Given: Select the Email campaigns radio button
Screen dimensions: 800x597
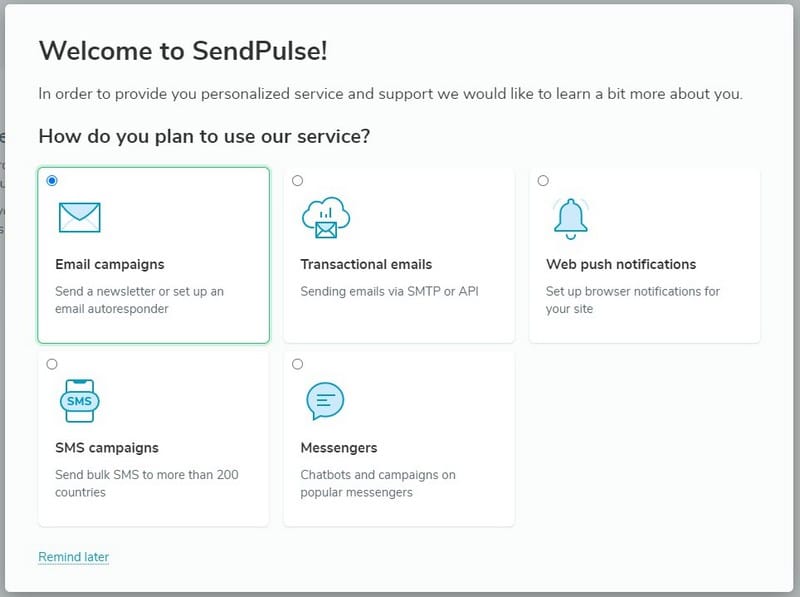Looking at the screenshot, I should tap(52, 180).
